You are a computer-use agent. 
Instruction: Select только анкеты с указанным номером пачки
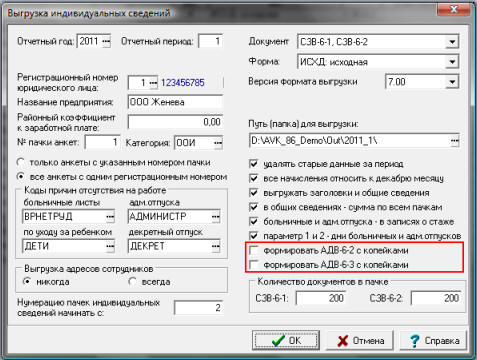[21, 162]
